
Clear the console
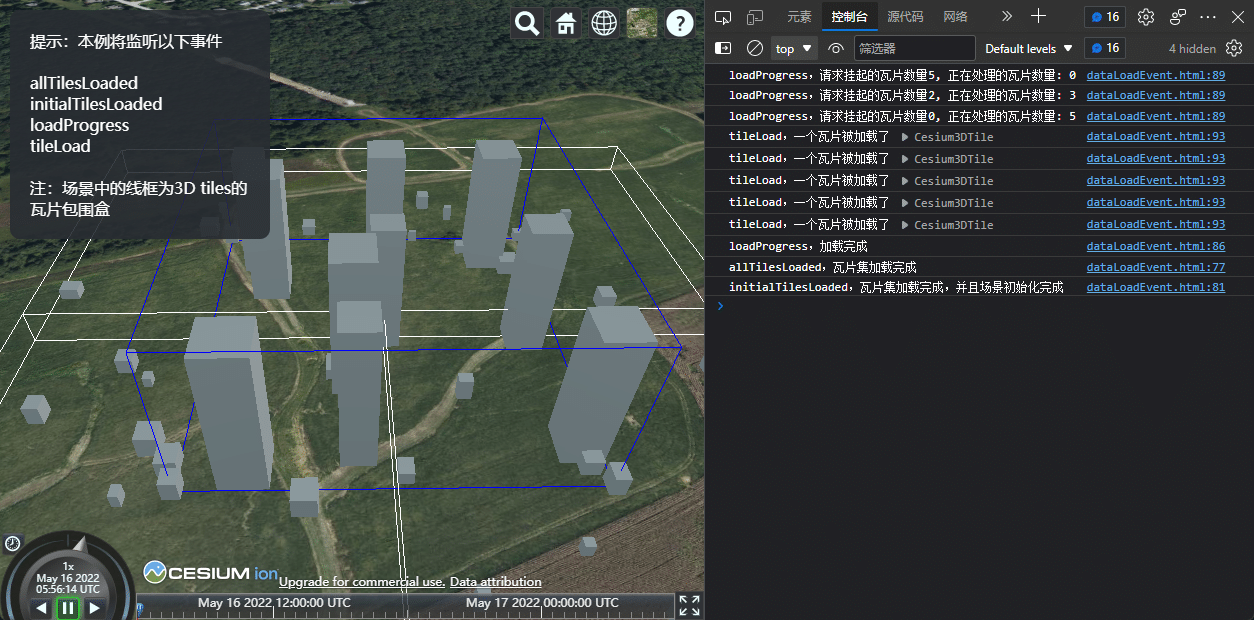(755, 48)
